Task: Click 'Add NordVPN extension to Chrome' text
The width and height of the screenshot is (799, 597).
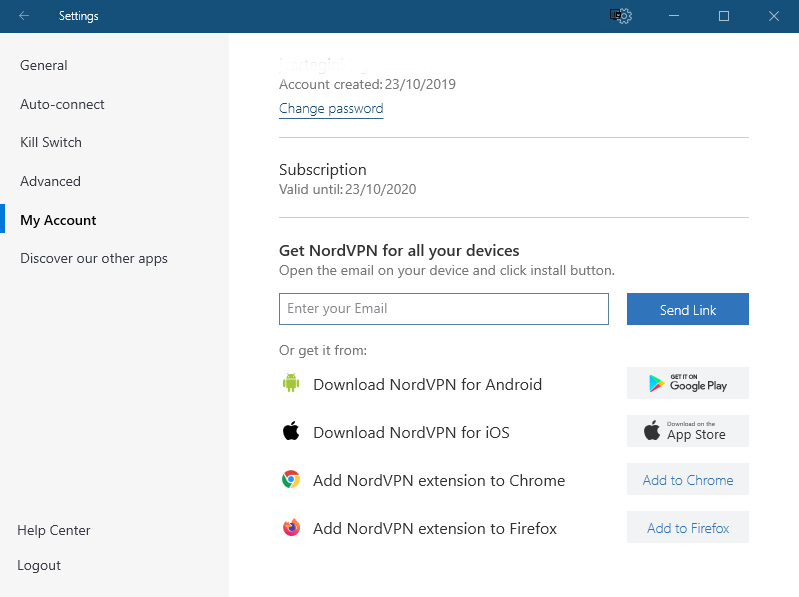Action: click(x=439, y=480)
